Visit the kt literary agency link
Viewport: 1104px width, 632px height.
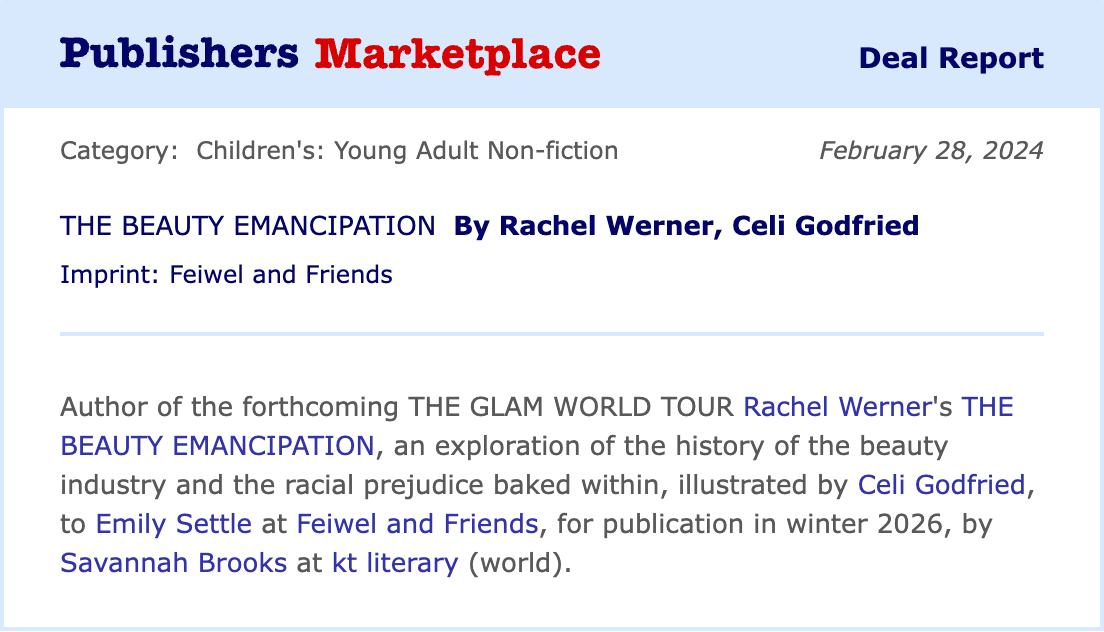(x=395, y=563)
